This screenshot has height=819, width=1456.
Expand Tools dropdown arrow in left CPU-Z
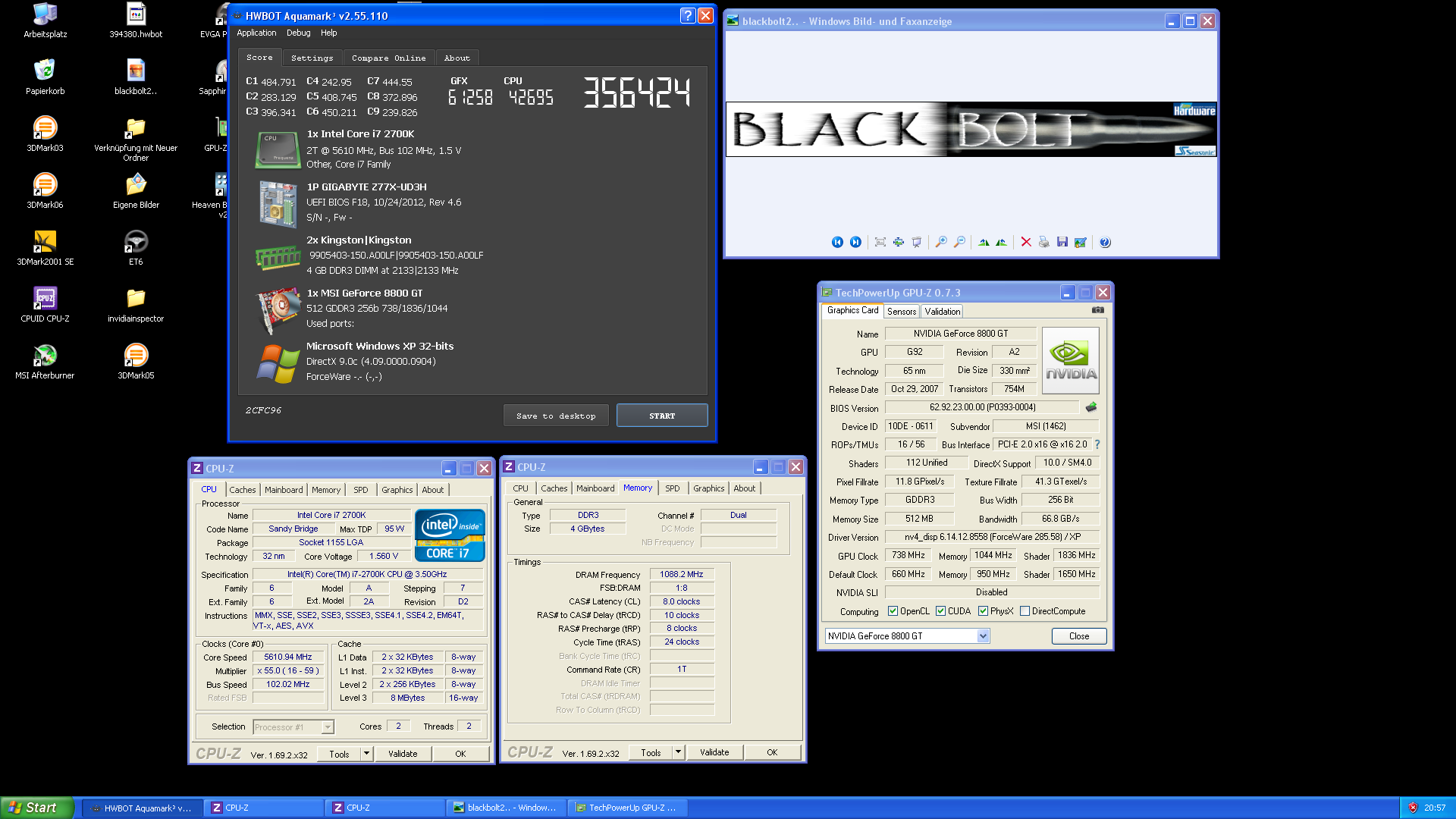point(366,754)
